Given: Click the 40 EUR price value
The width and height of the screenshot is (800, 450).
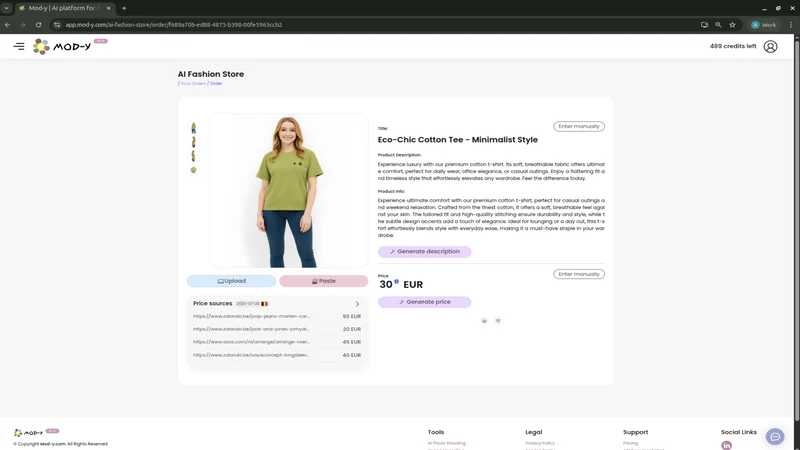Looking at the screenshot, I should [352, 355].
